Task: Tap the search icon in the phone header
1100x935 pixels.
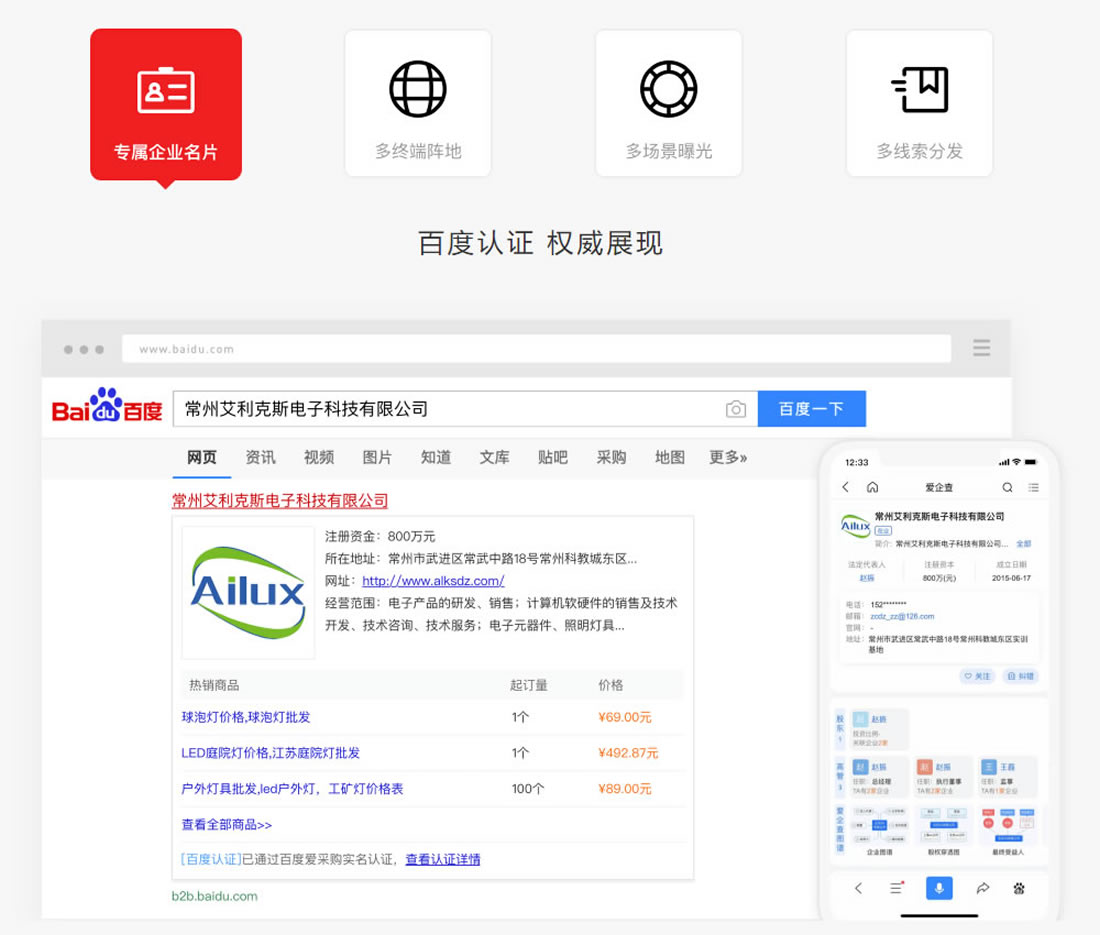Action: point(1007,487)
